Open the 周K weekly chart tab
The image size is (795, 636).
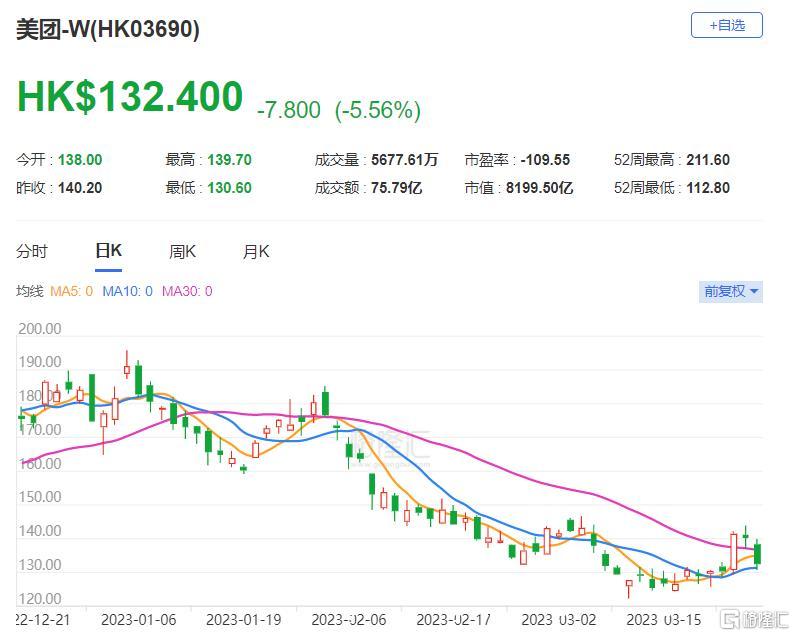tap(183, 251)
